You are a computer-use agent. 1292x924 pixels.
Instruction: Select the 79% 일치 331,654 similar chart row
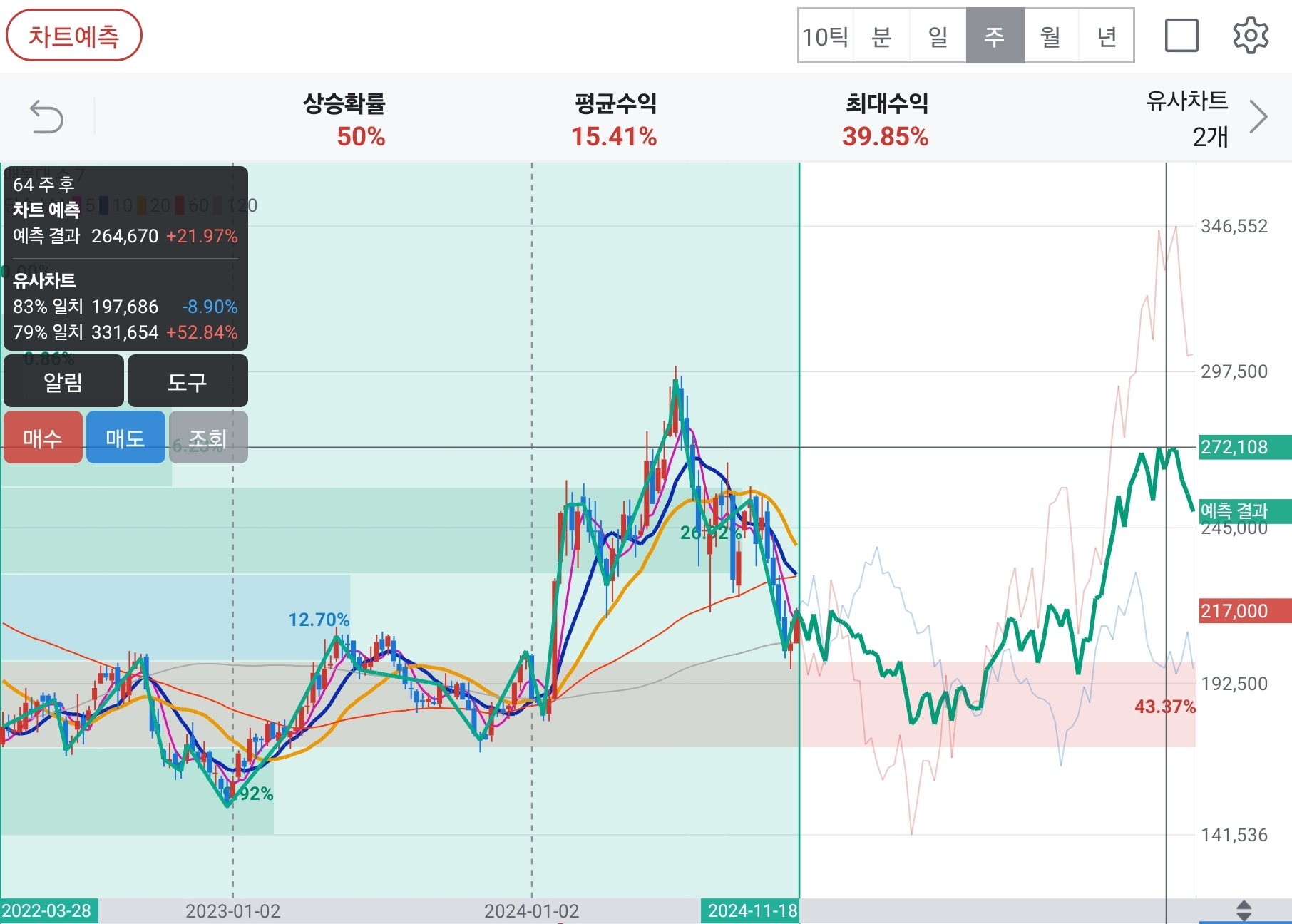pyautogui.click(x=125, y=332)
